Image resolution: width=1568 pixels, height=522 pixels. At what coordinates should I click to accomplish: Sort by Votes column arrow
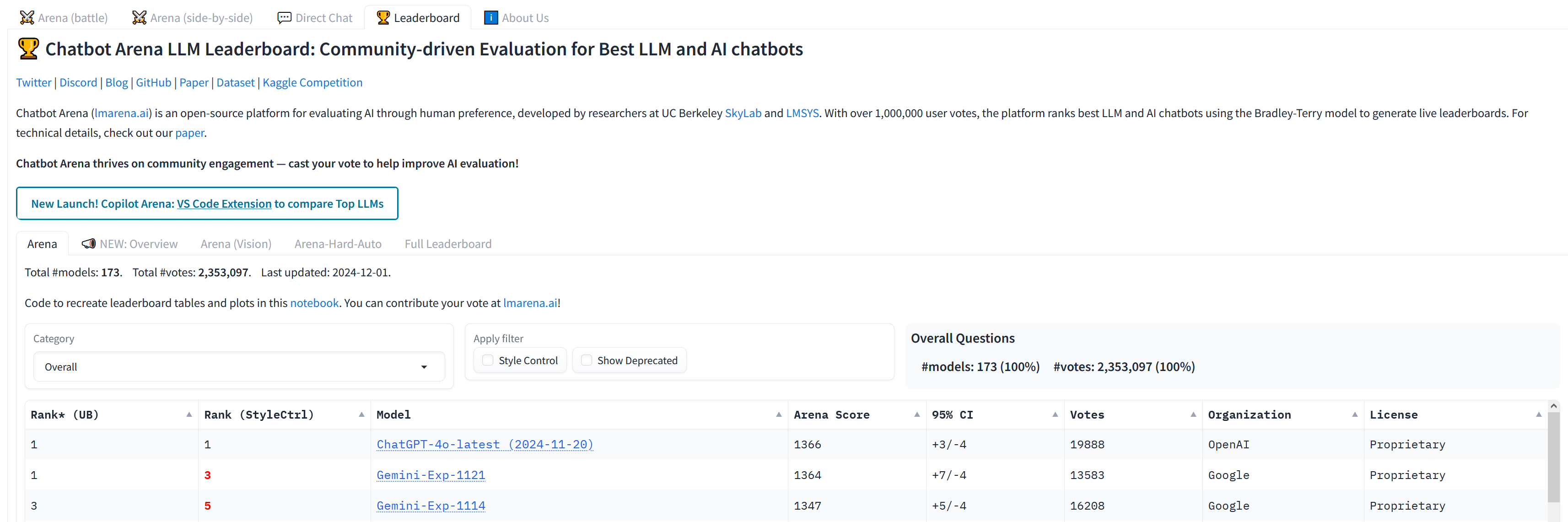point(1193,414)
